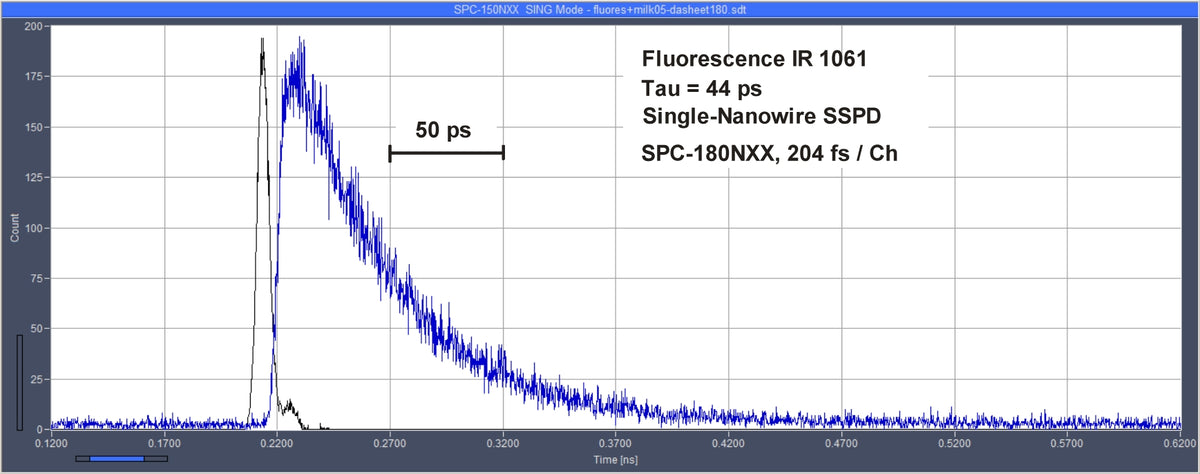Click the 0.6200 time axis tick label
Viewport: 1200px width, 474px height.
pos(1179,441)
